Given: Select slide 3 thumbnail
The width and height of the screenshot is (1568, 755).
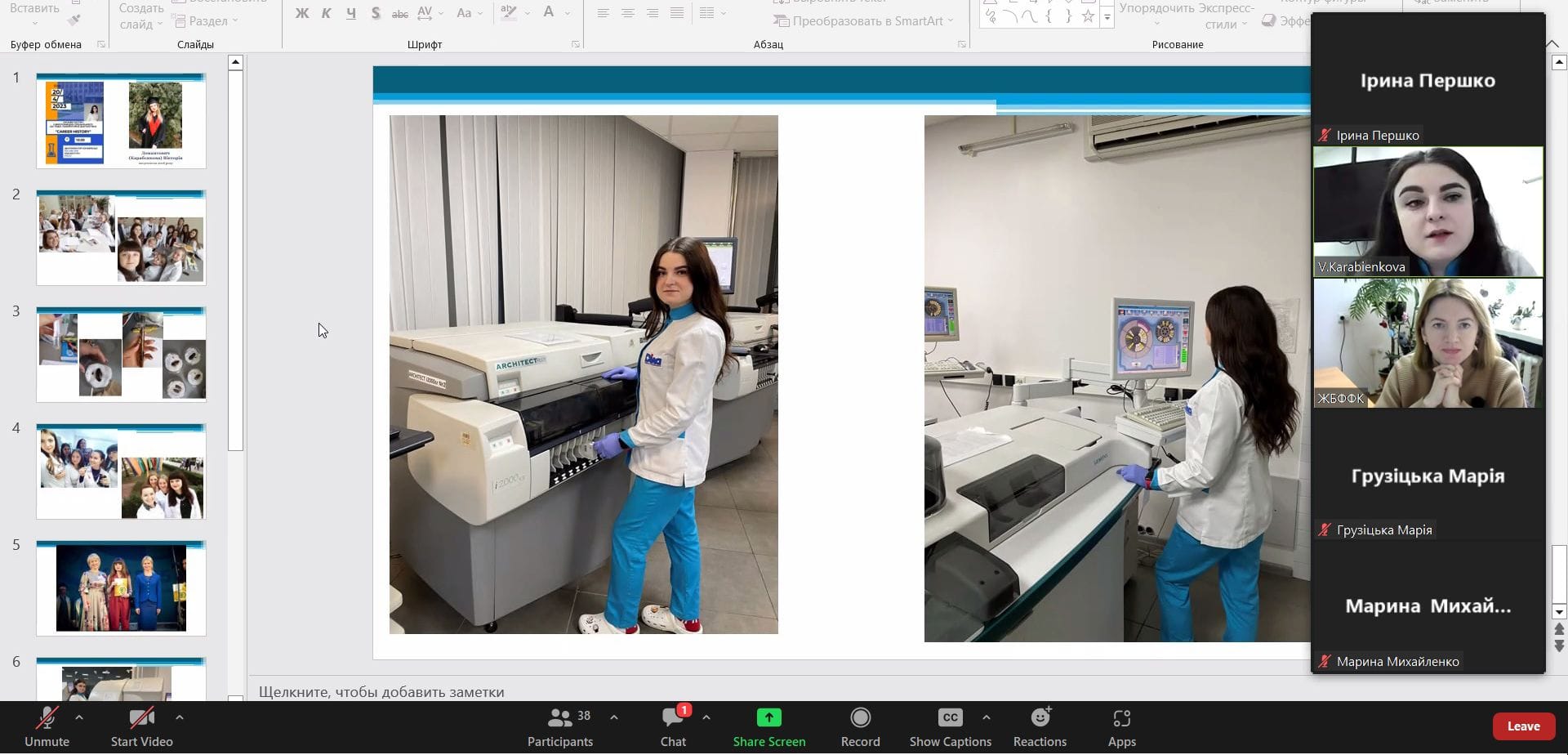Looking at the screenshot, I should (x=121, y=355).
